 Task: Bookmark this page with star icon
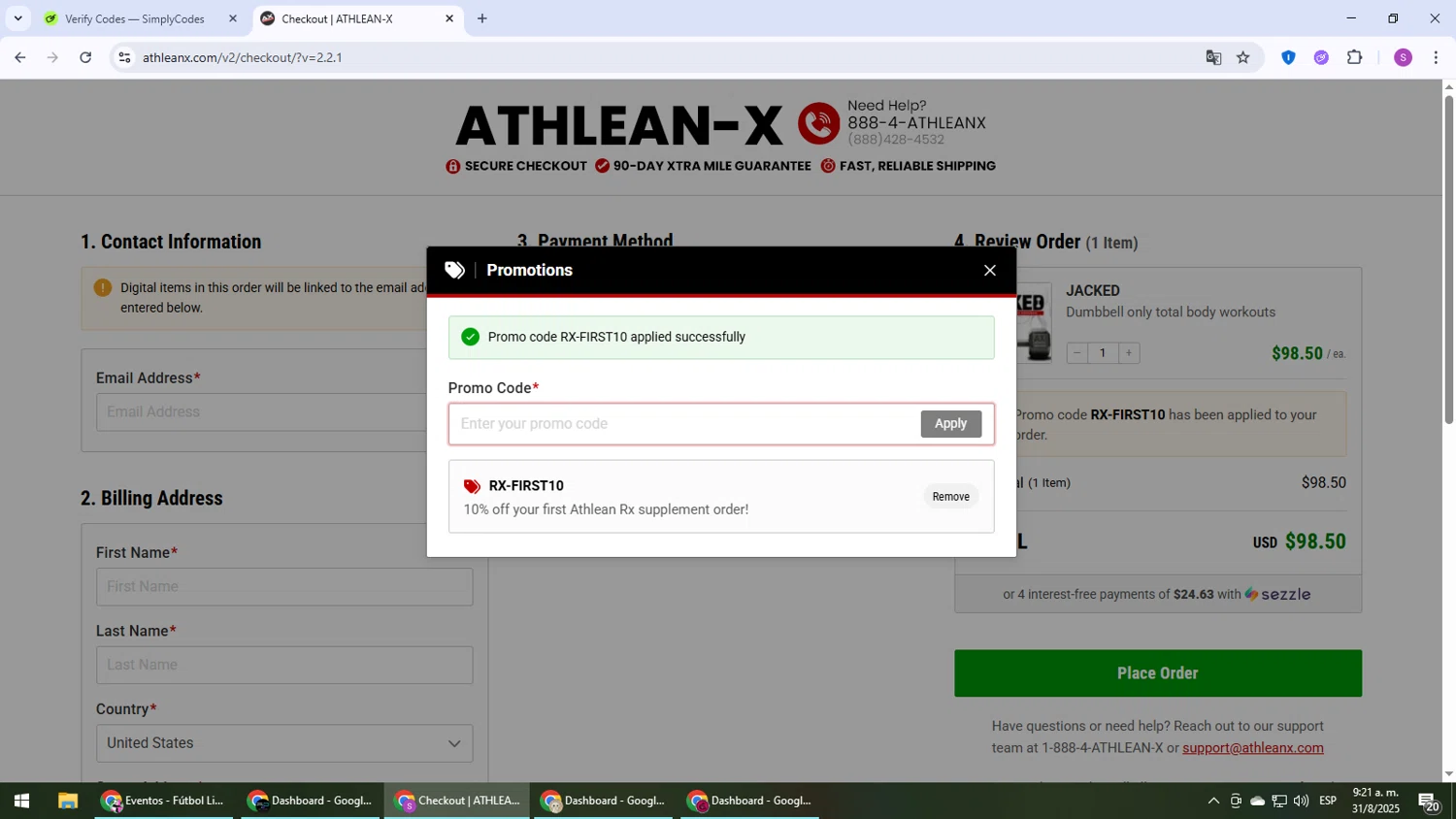tap(1243, 57)
